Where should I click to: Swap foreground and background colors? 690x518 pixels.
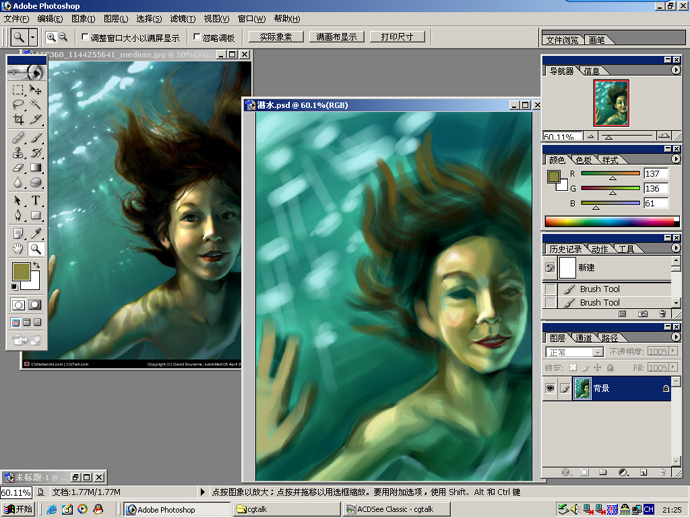coord(36,265)
